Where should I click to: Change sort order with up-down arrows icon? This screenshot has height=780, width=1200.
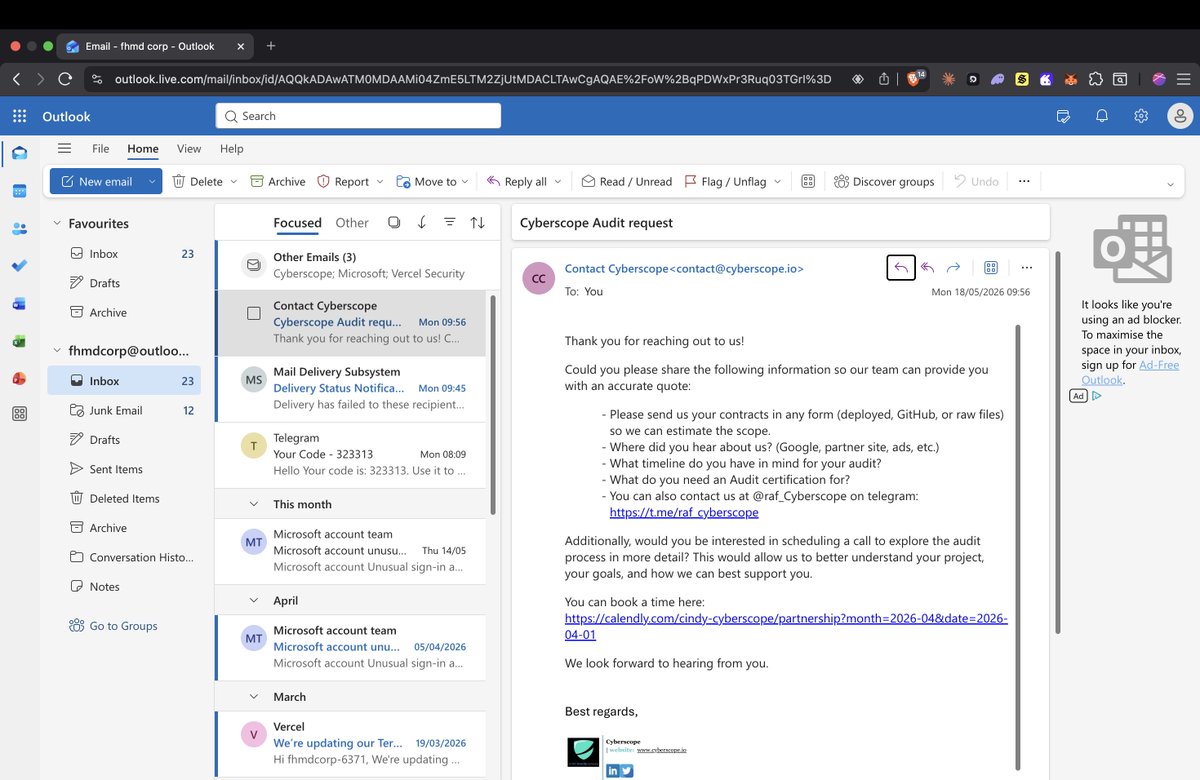point(478,222)
